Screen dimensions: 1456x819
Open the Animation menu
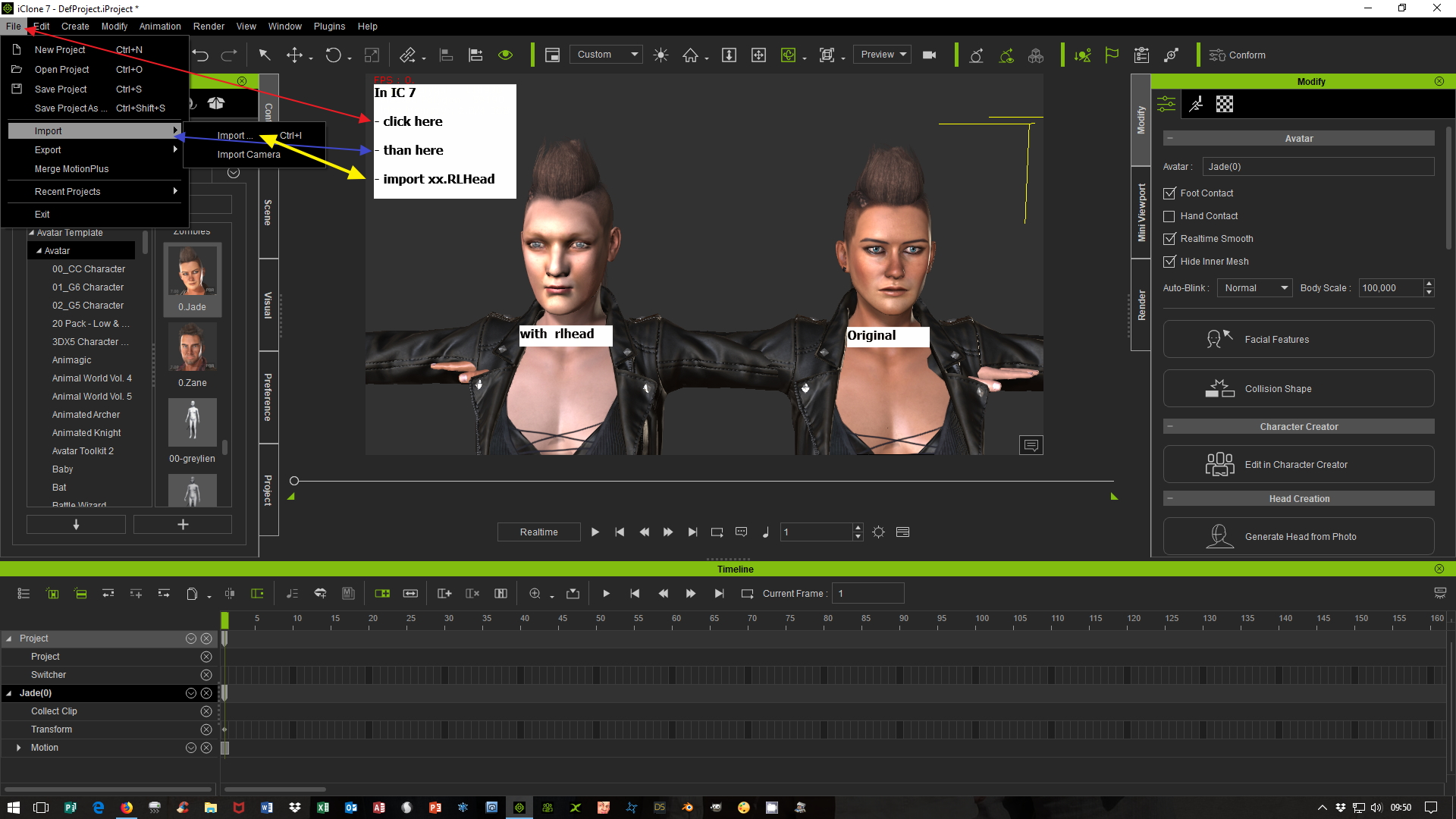tap(160, 26)
